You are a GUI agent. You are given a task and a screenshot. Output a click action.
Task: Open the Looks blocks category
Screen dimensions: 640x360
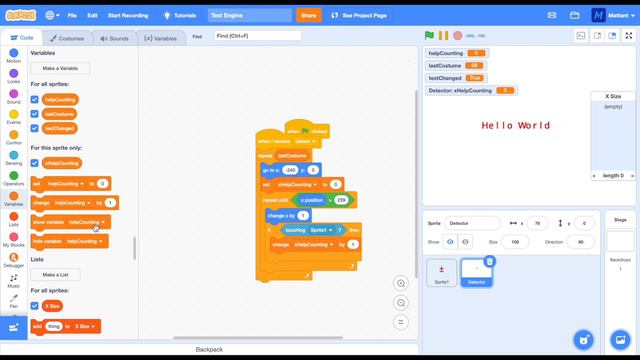13,76
